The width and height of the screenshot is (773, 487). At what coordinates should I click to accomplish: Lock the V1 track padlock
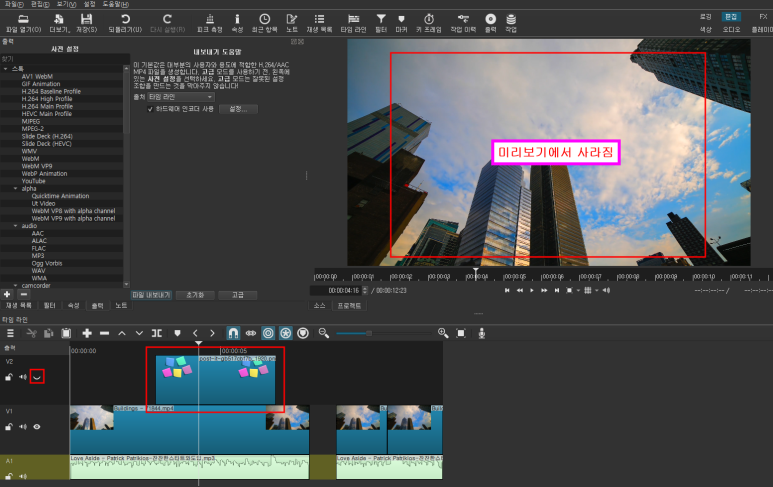tap(9, 427)
